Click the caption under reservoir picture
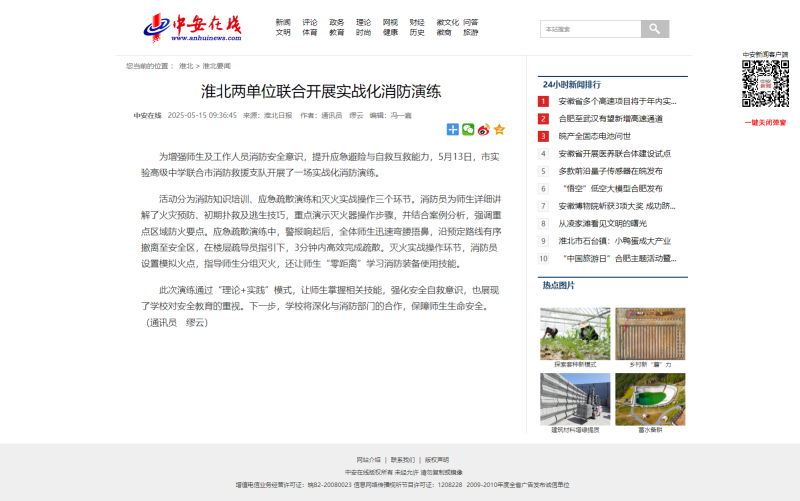This screenshot has width=800, height=501. [650, 430]
